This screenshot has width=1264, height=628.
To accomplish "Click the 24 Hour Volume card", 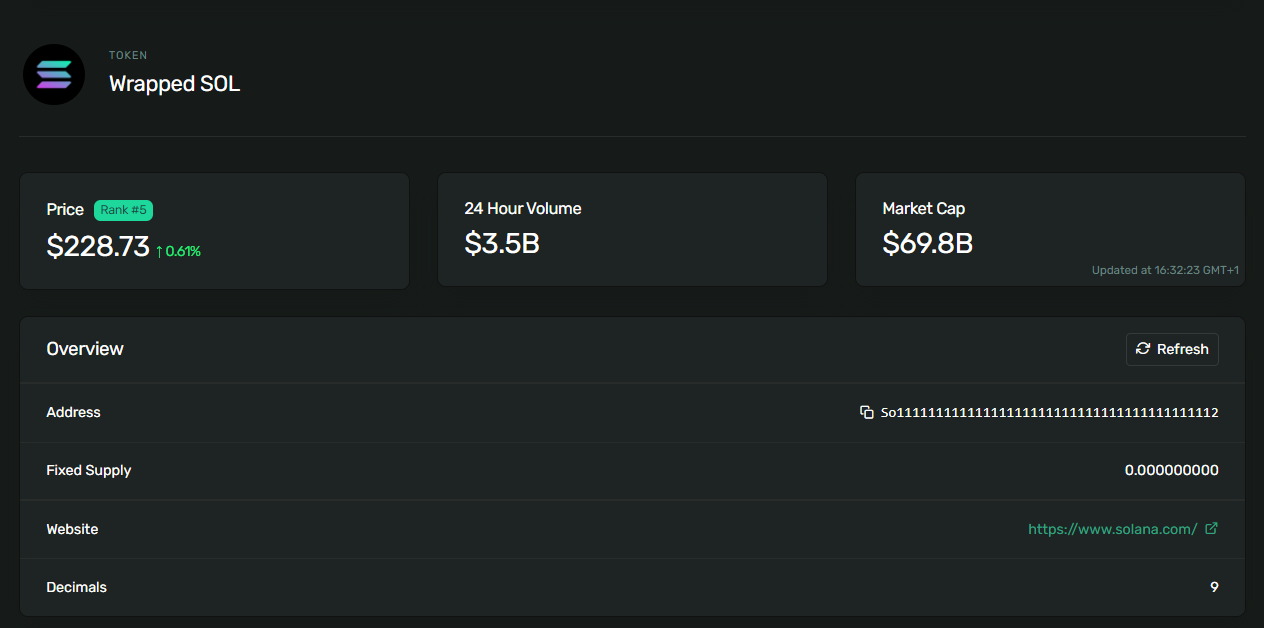I will point(632,230).
